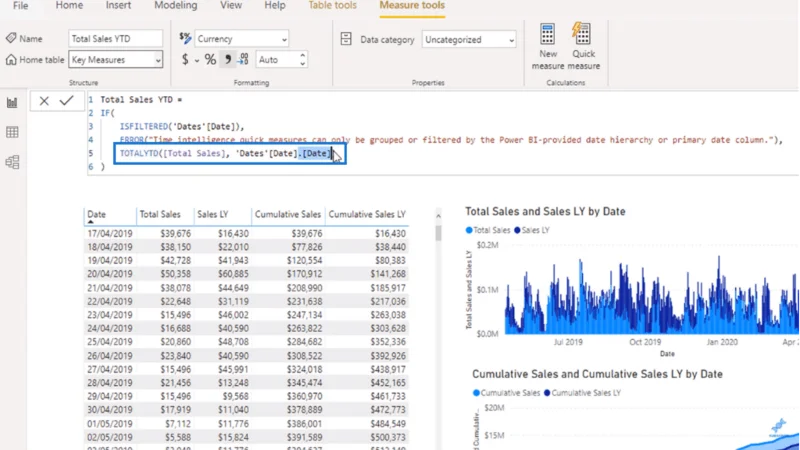Cancel the formula edit with X
Screen dimensions: 800x450
[x=44, y=101]
